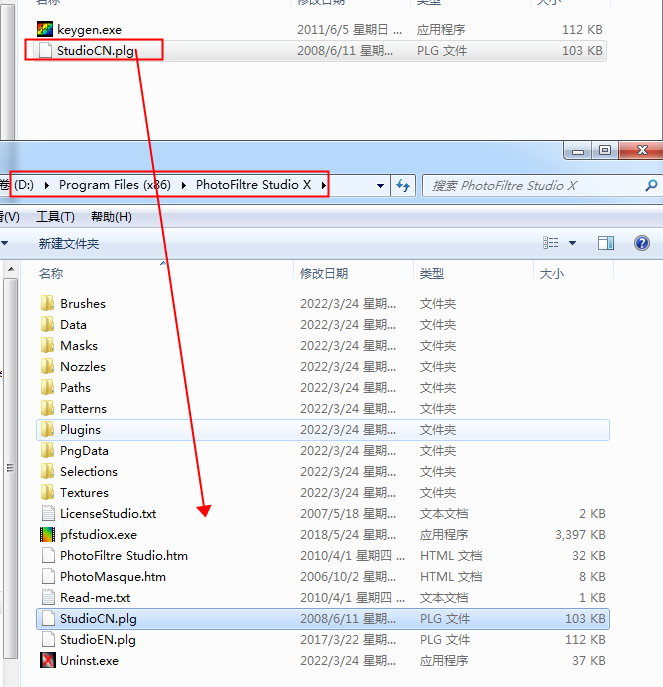Screen dimensions: 663x687
Task: Click the Uninst.exe uninstaller icon
Action: point(47,661)
